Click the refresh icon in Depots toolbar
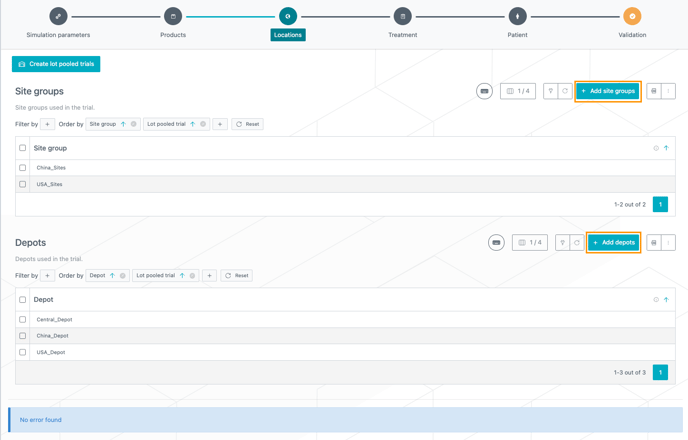This screenshot has height=440, width=688. 577,243
